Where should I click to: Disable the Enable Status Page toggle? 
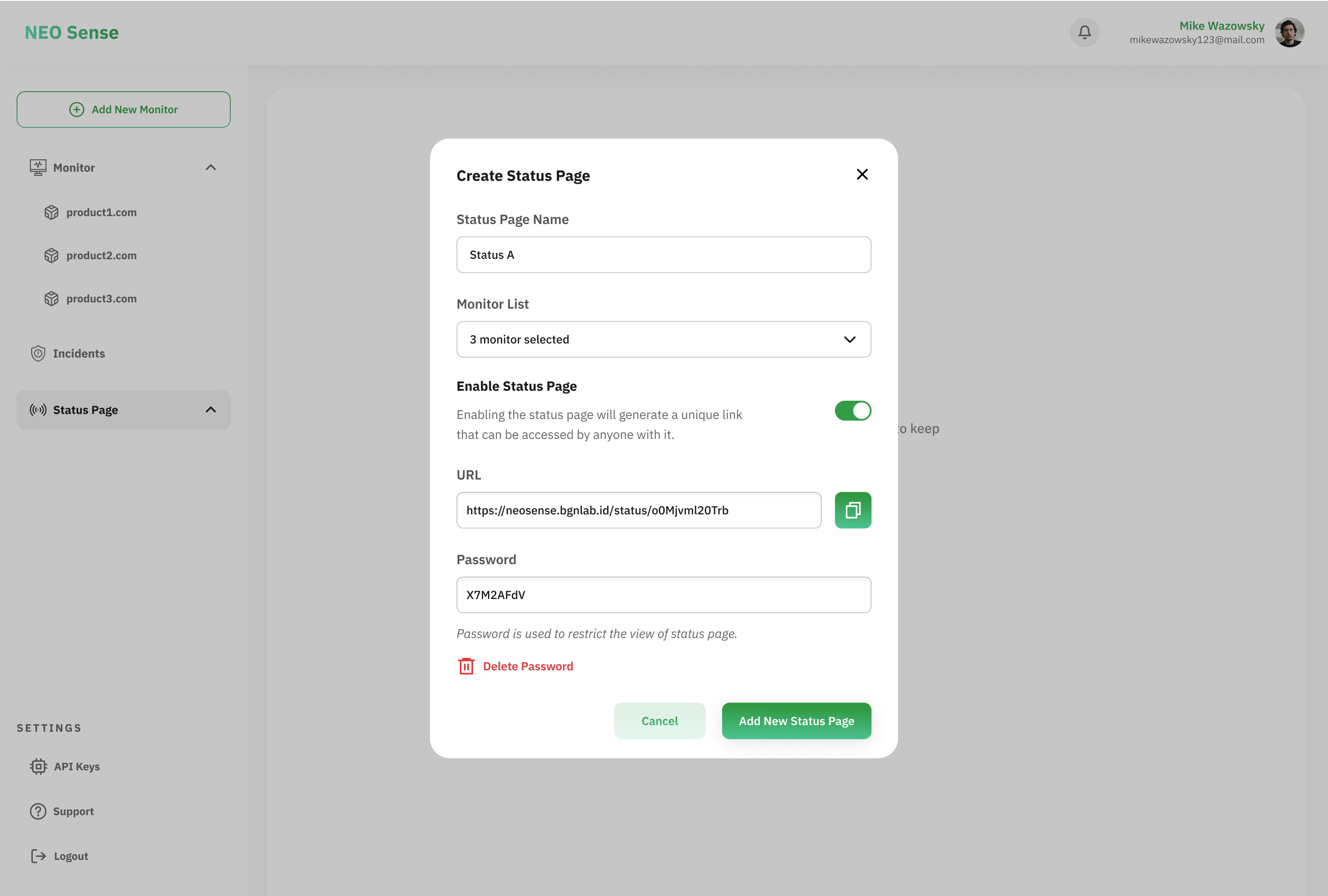852,411
